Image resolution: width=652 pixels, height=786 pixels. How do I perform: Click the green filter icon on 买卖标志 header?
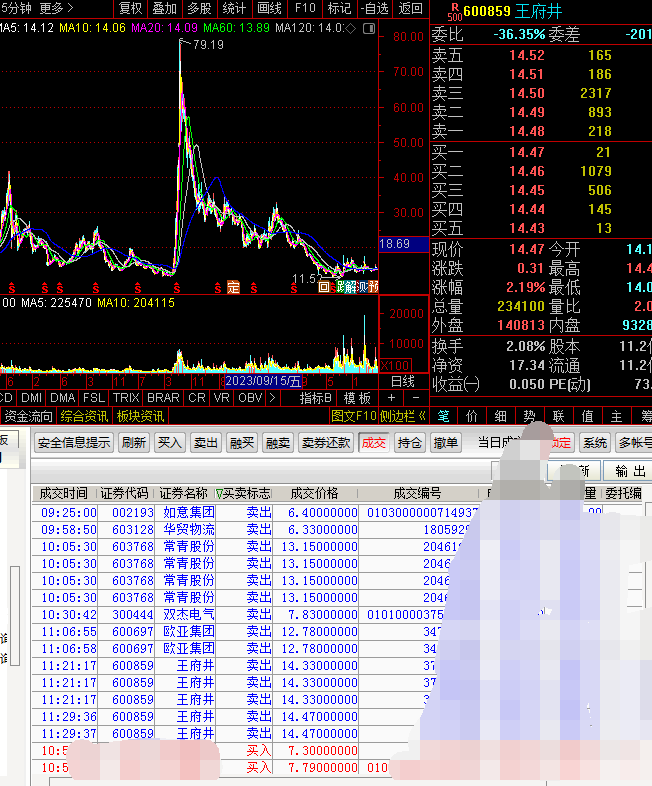pyautogui.click(x=219, y=494)
